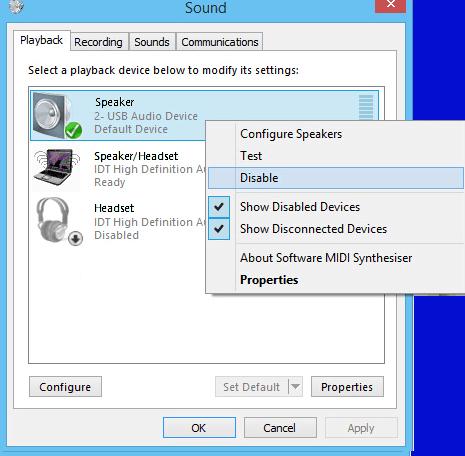The width and height of the screenshot is (465, 456).
Task: Choose Test from the context menu
Action: pyautogui.click(x=336, y=156)
